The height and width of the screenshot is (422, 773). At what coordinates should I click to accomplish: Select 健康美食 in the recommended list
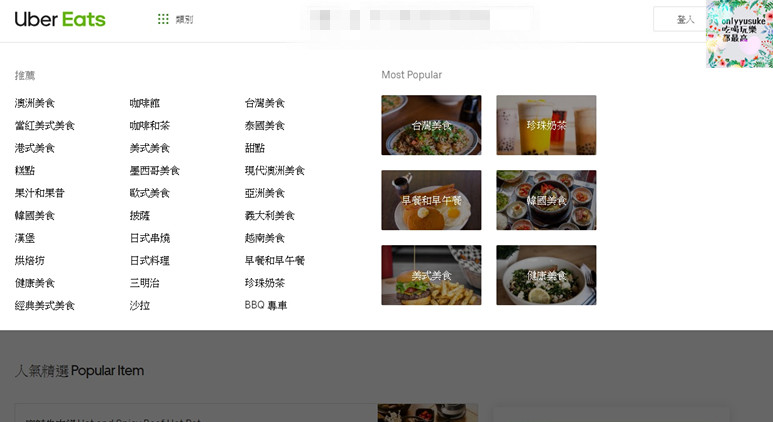tap(35, 283)
